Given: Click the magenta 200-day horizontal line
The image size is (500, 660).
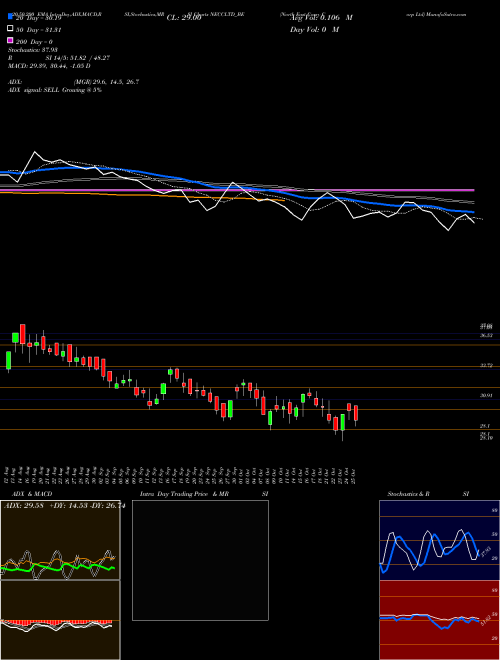Looking at the screenshot, I should [x=237, y=190].
